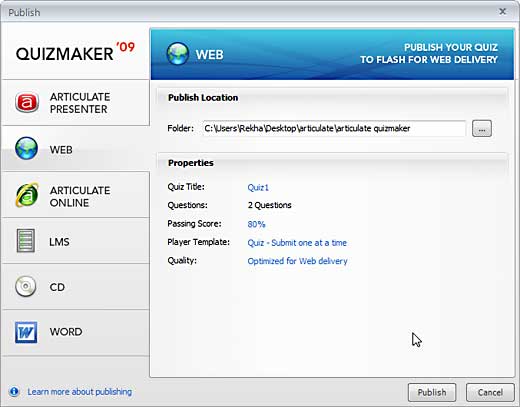520x407 pixels.
Task: Browse for folder with the ellipsis button
Action: point(482,129)
